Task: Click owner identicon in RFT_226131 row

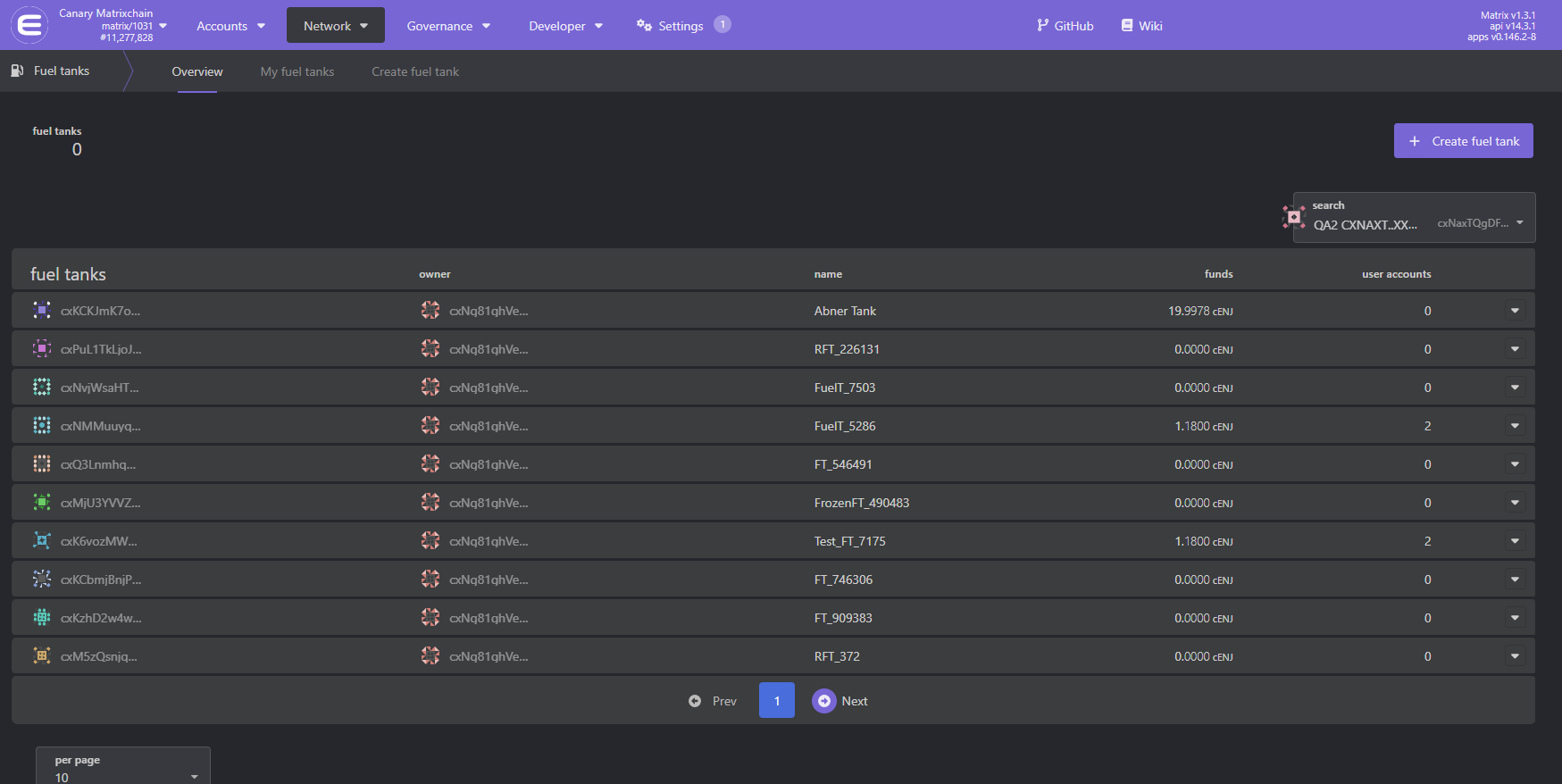Action: (430, 348)
